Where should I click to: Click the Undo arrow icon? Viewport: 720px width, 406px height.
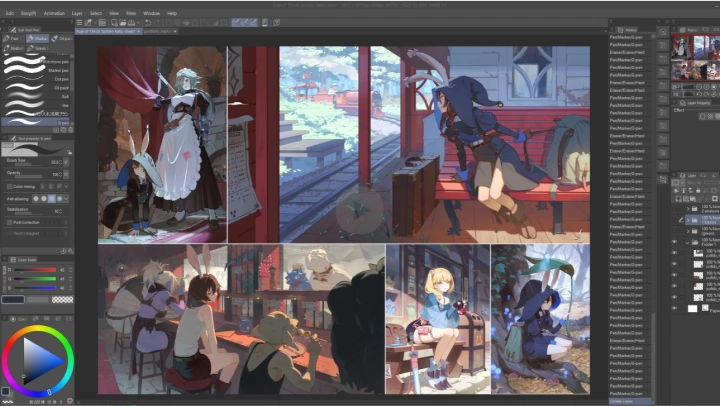148,23
